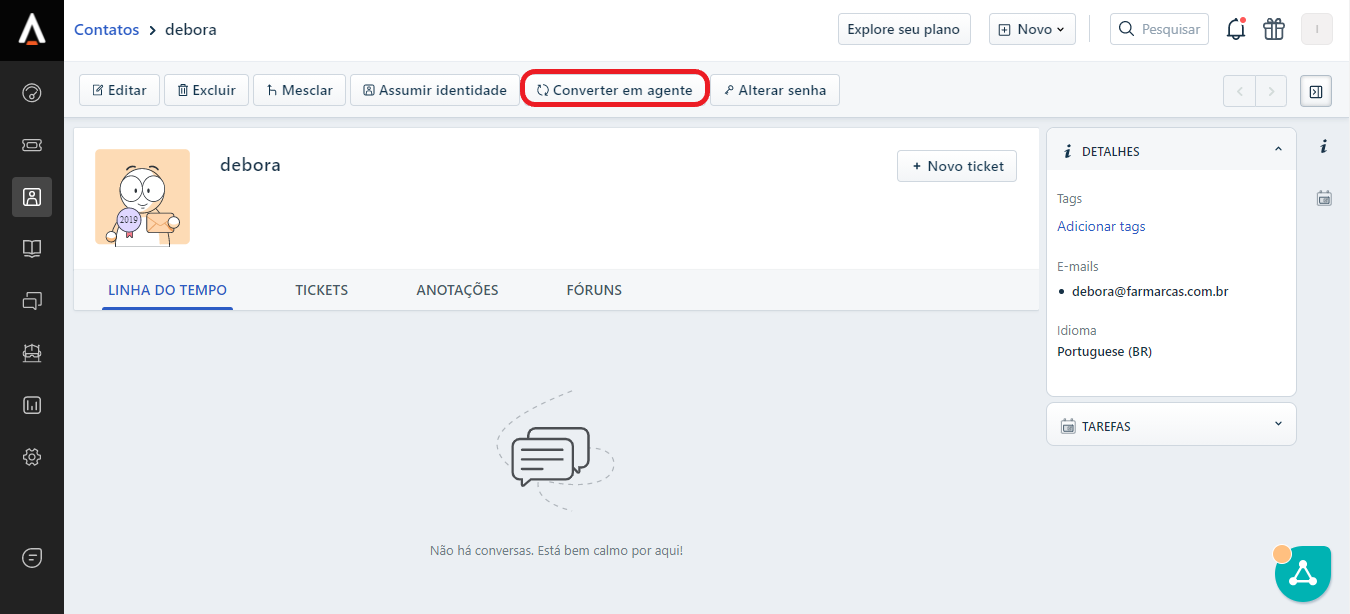This screenshot has height=614, width=1350.
Task: Expand the Tarefas section
Action: point(1278,425)
